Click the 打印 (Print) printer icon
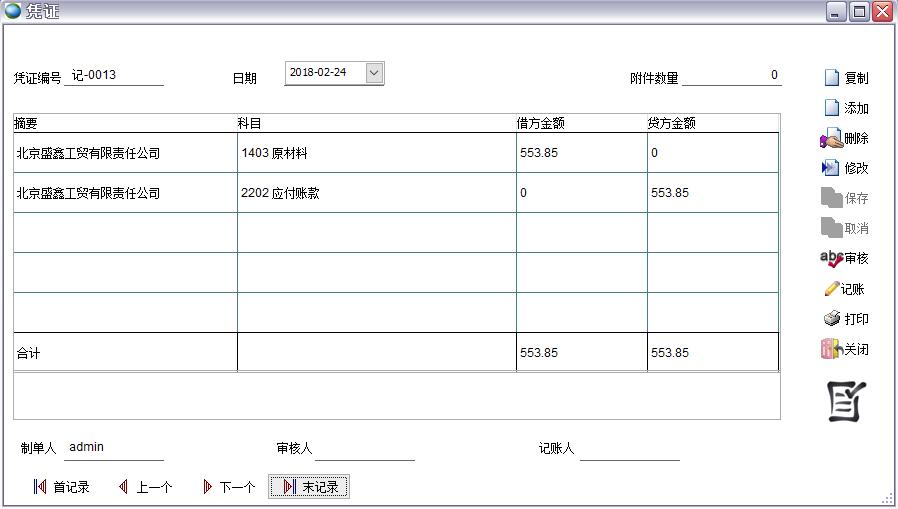Screen dimensions: 898x509 (831, 319)
